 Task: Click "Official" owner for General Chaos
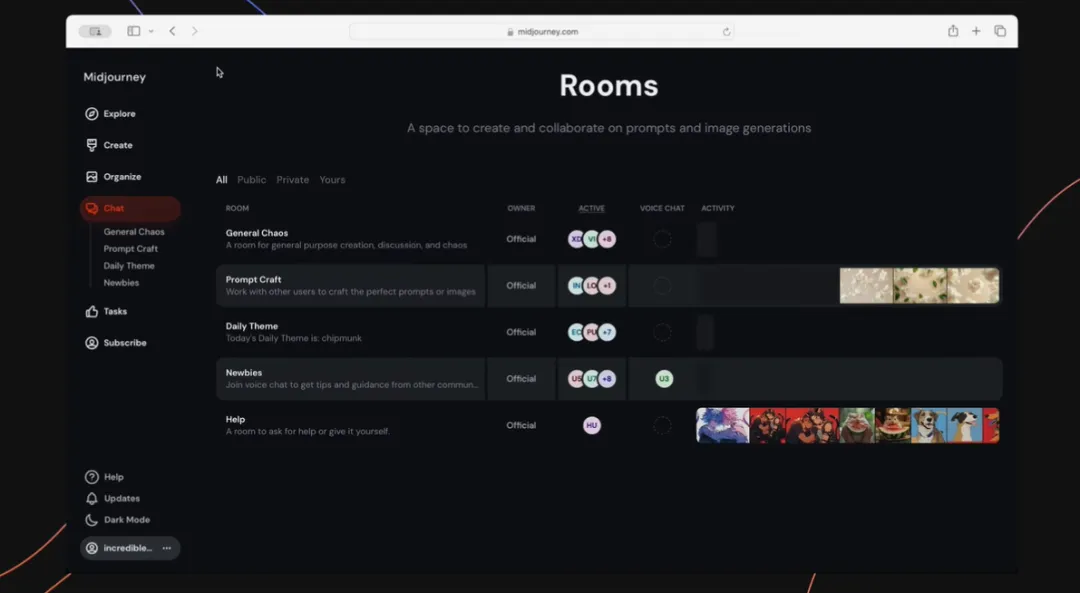pos(521,239)
